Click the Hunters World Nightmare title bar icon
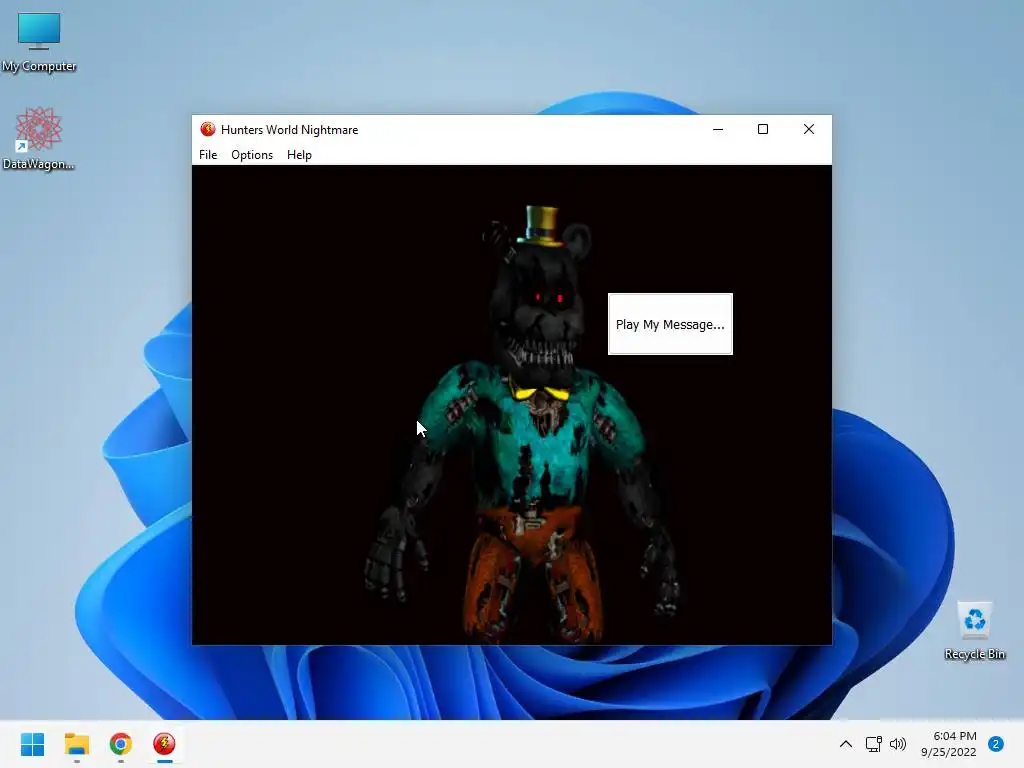The height and width of the screenshot is (768, 1024). tap(208, 129)
